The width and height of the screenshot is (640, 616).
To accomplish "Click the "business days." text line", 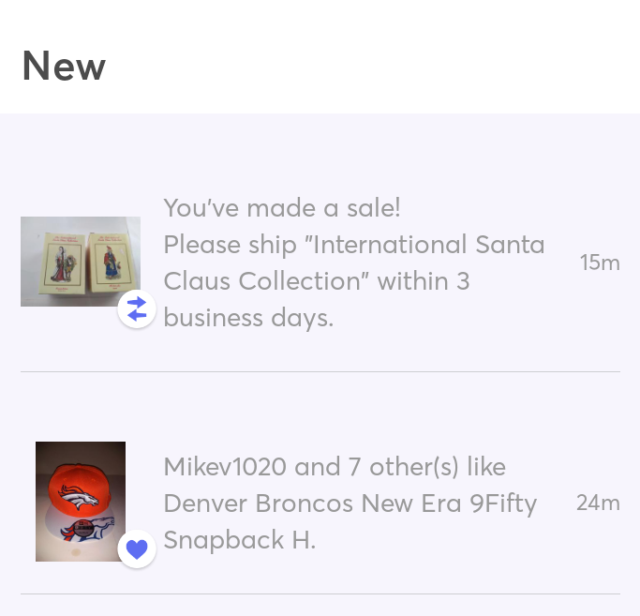I will pos(249,318).
